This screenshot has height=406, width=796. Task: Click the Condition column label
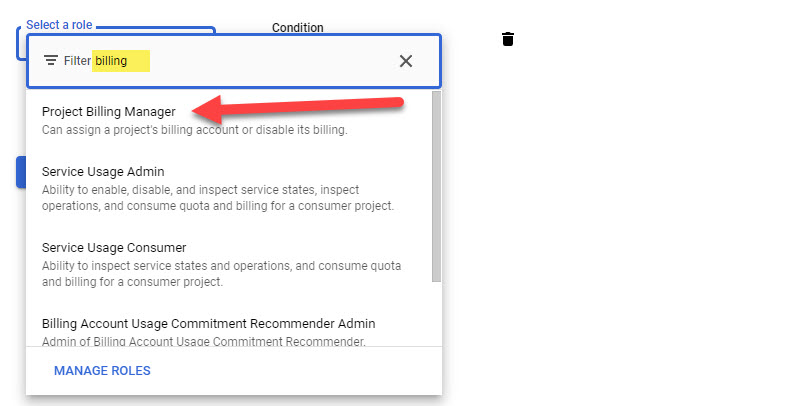click(x=297, y=28)
